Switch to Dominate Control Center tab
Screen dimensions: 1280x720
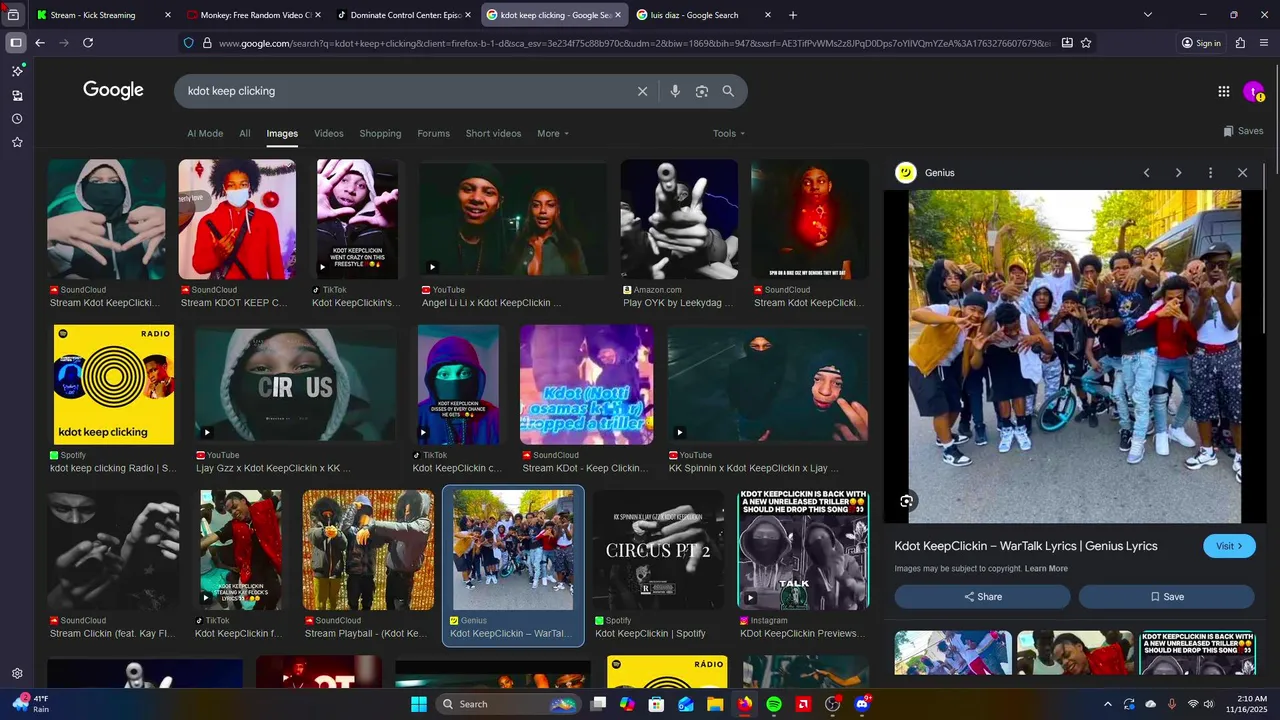(x=404, y=15)
